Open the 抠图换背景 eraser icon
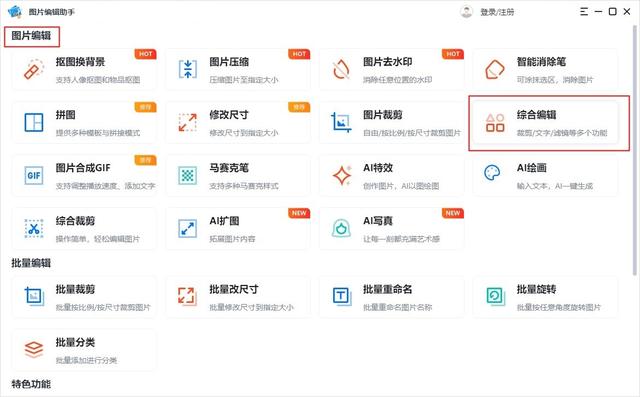 (34, 69)
